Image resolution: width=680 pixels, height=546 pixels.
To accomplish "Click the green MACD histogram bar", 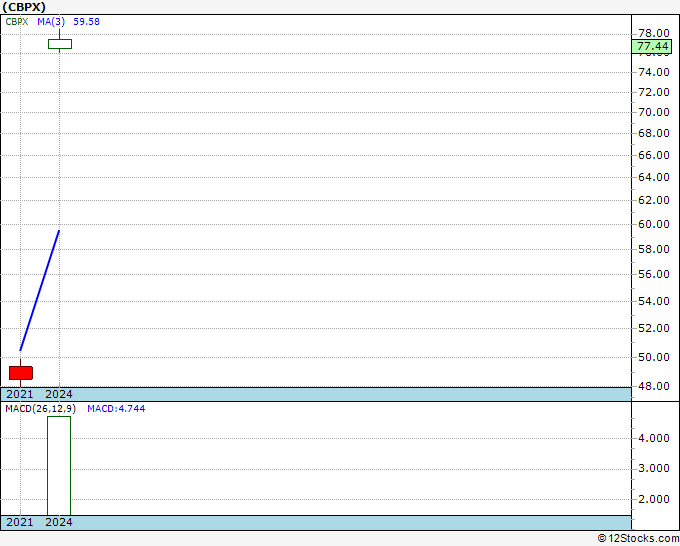I will [x=59, y=466].
